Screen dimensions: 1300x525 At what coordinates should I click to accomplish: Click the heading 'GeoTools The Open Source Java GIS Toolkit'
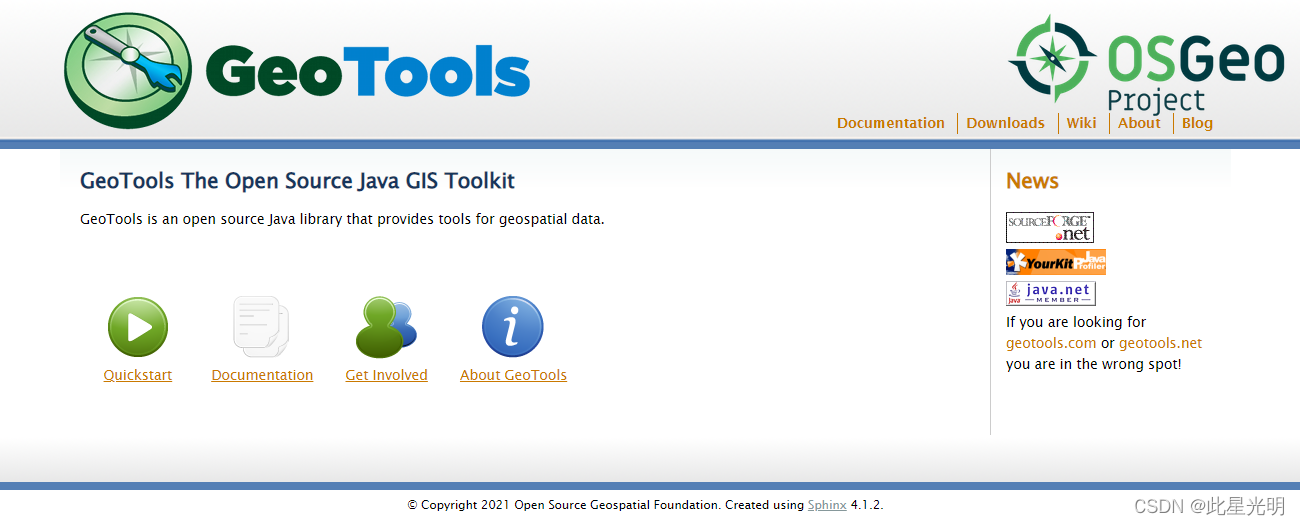pyautogui.click(x=297, y=181)
